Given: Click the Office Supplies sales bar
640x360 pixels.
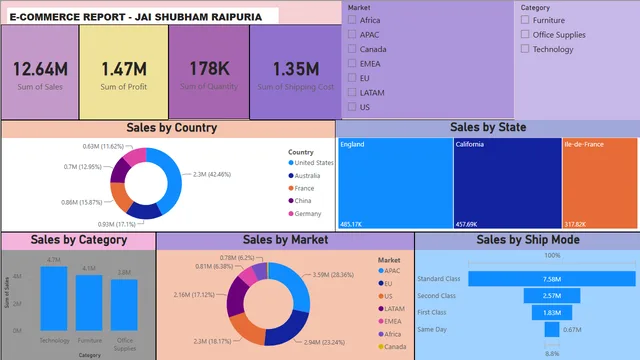Looking at the screenshot, I should tap(124, 305).
